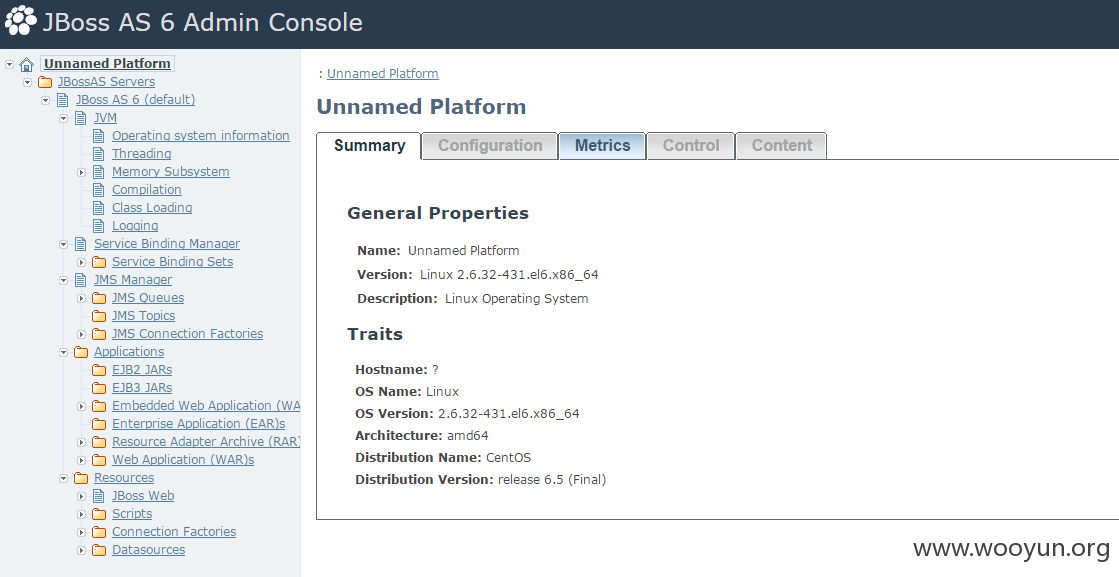Click the Service Binding Sets folder icon
The height and width of the screenshot is (577, 1119).
pos(99,262)
